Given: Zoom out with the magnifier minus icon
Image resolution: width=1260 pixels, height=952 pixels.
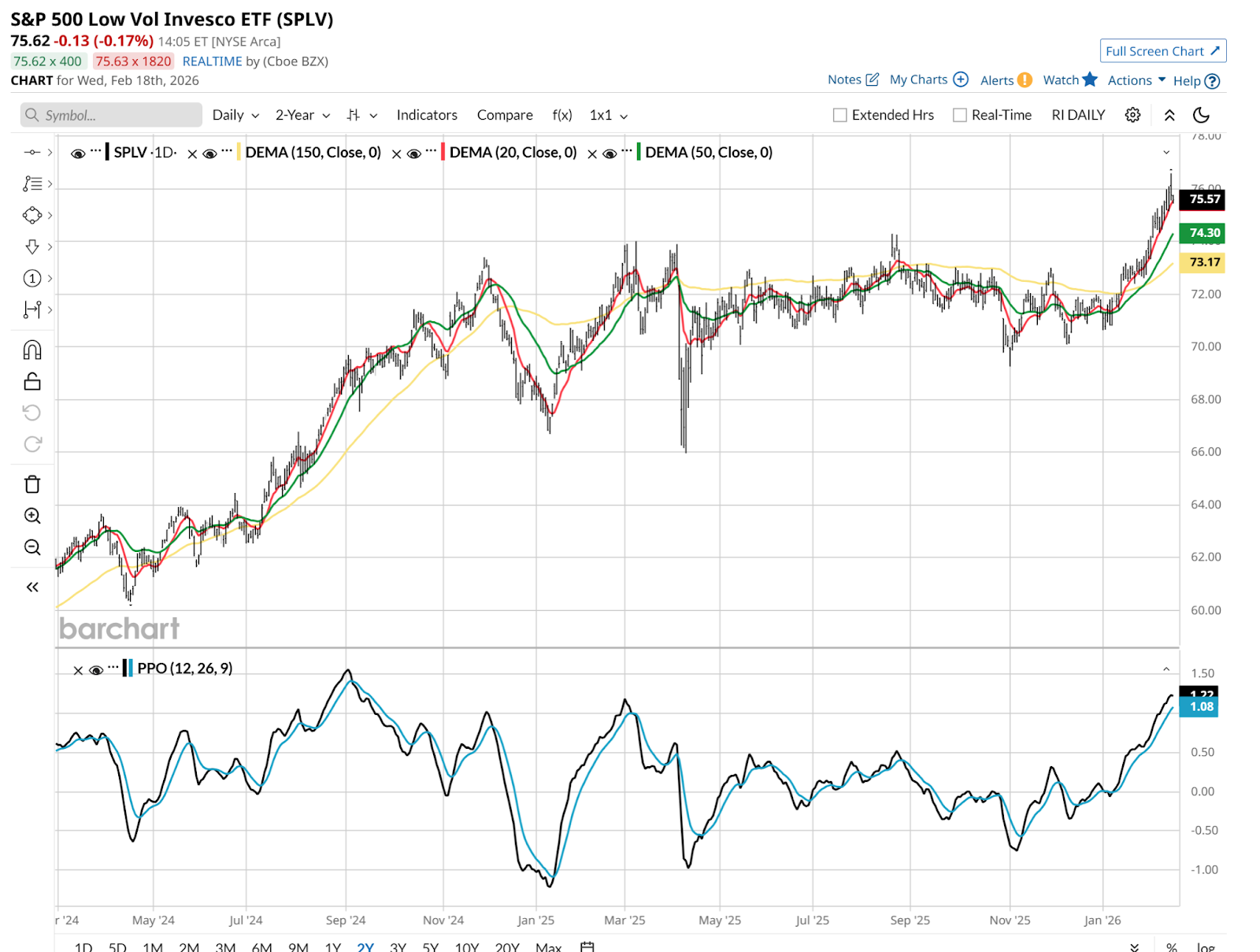Looking at the screenshot, I should click(x=32, y=547).
